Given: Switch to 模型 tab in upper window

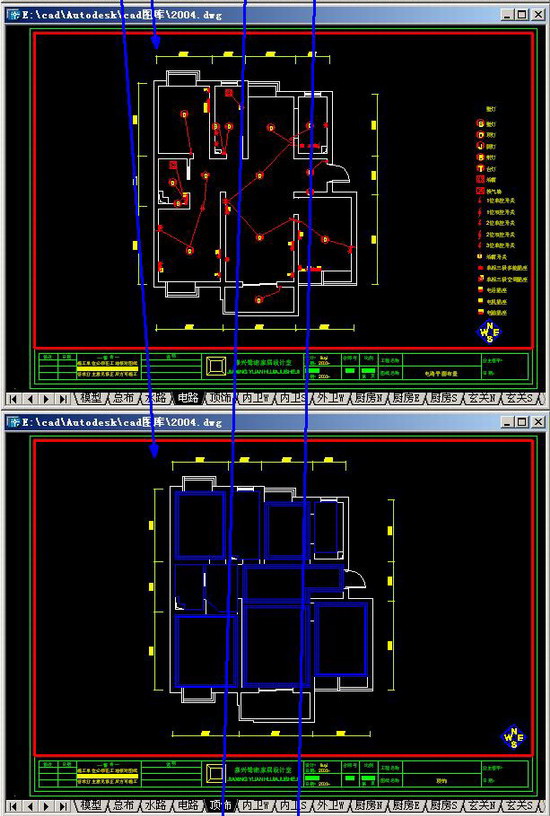Looking at the screenshot, I should click(91, 399).
